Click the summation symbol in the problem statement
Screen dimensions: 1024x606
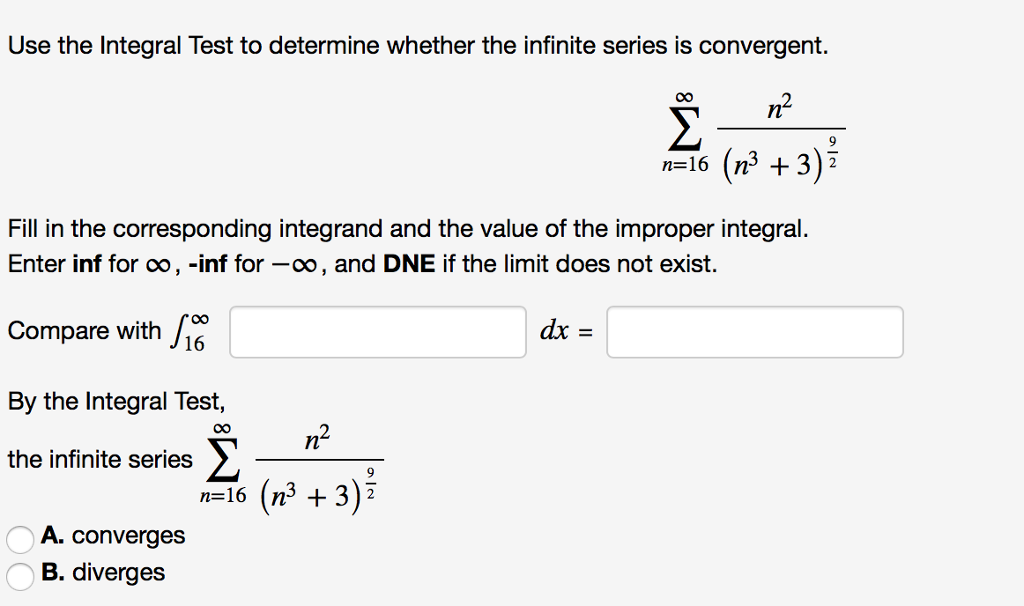click(x=683, y=128)
